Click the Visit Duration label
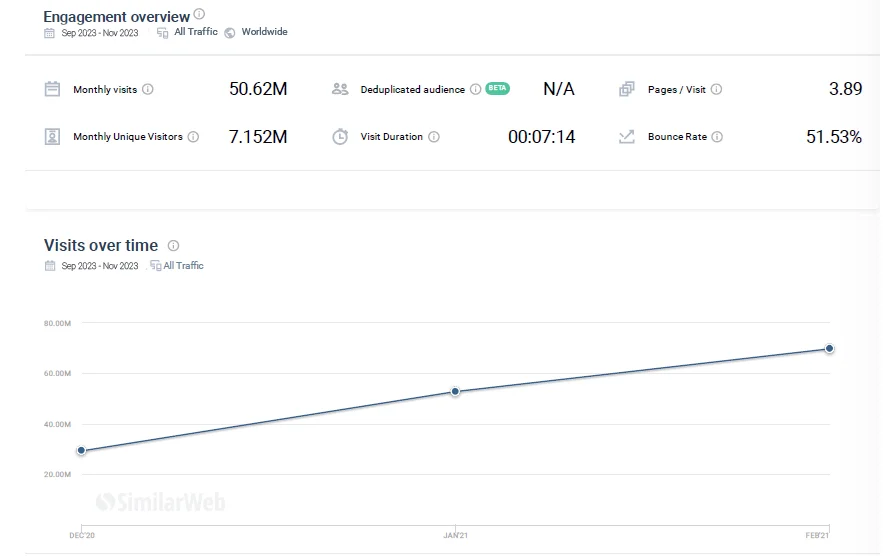891x556 pixels. coord(392,136)
